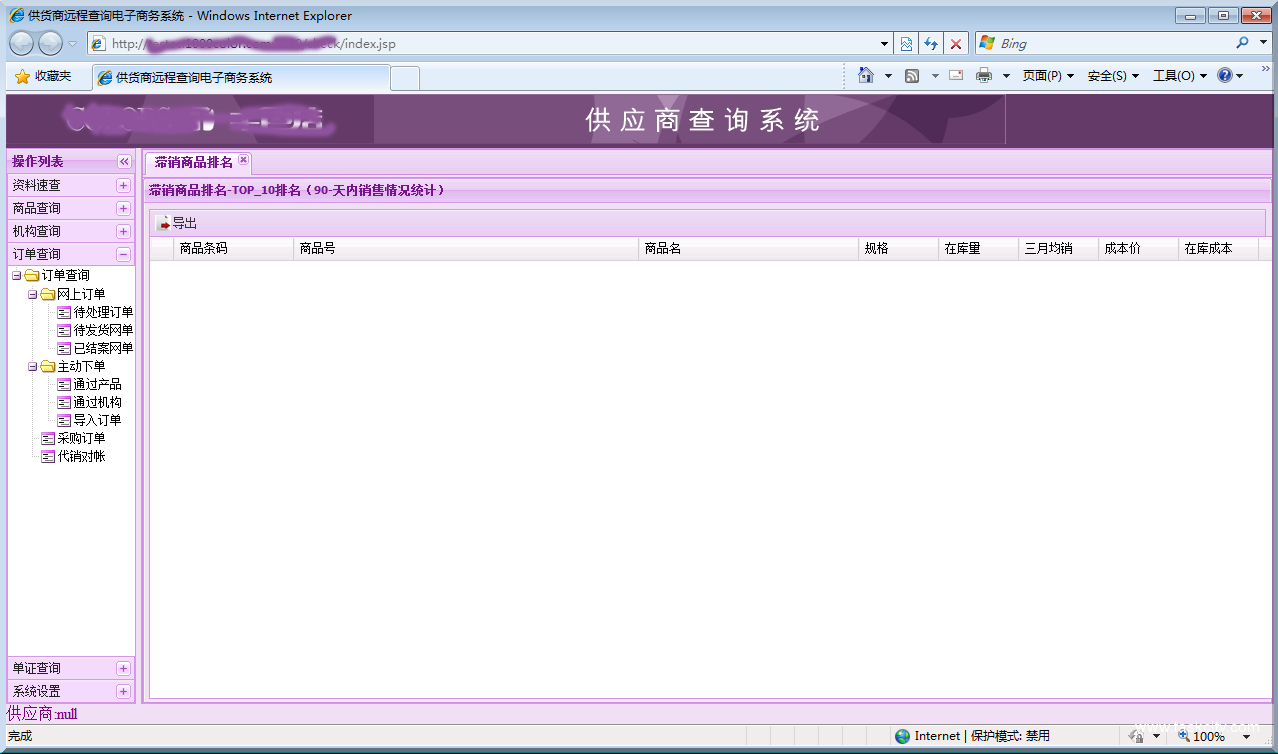Open Help via the question mark icon

1224,74
